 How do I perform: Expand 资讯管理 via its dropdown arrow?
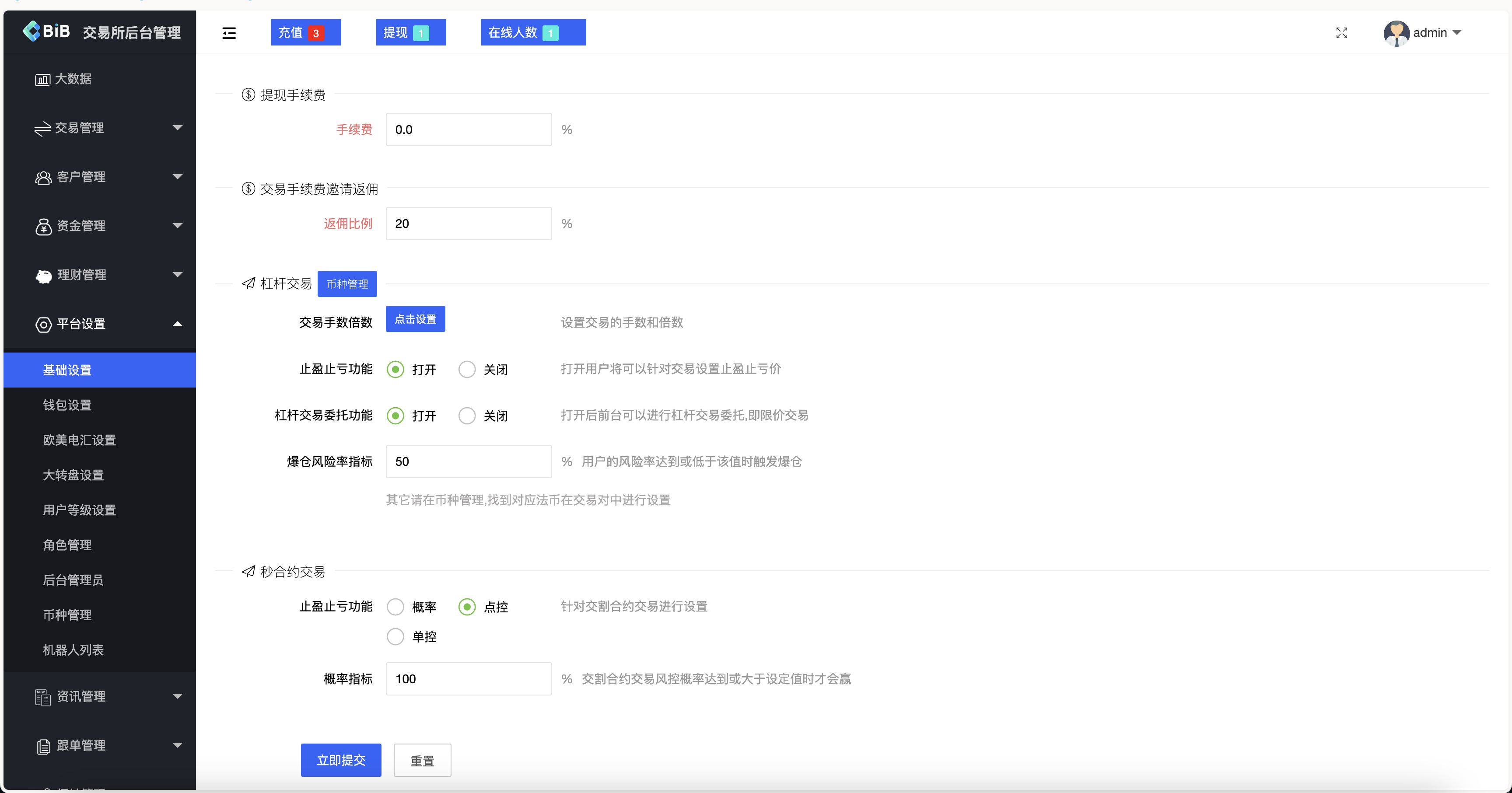pos(177,696)
